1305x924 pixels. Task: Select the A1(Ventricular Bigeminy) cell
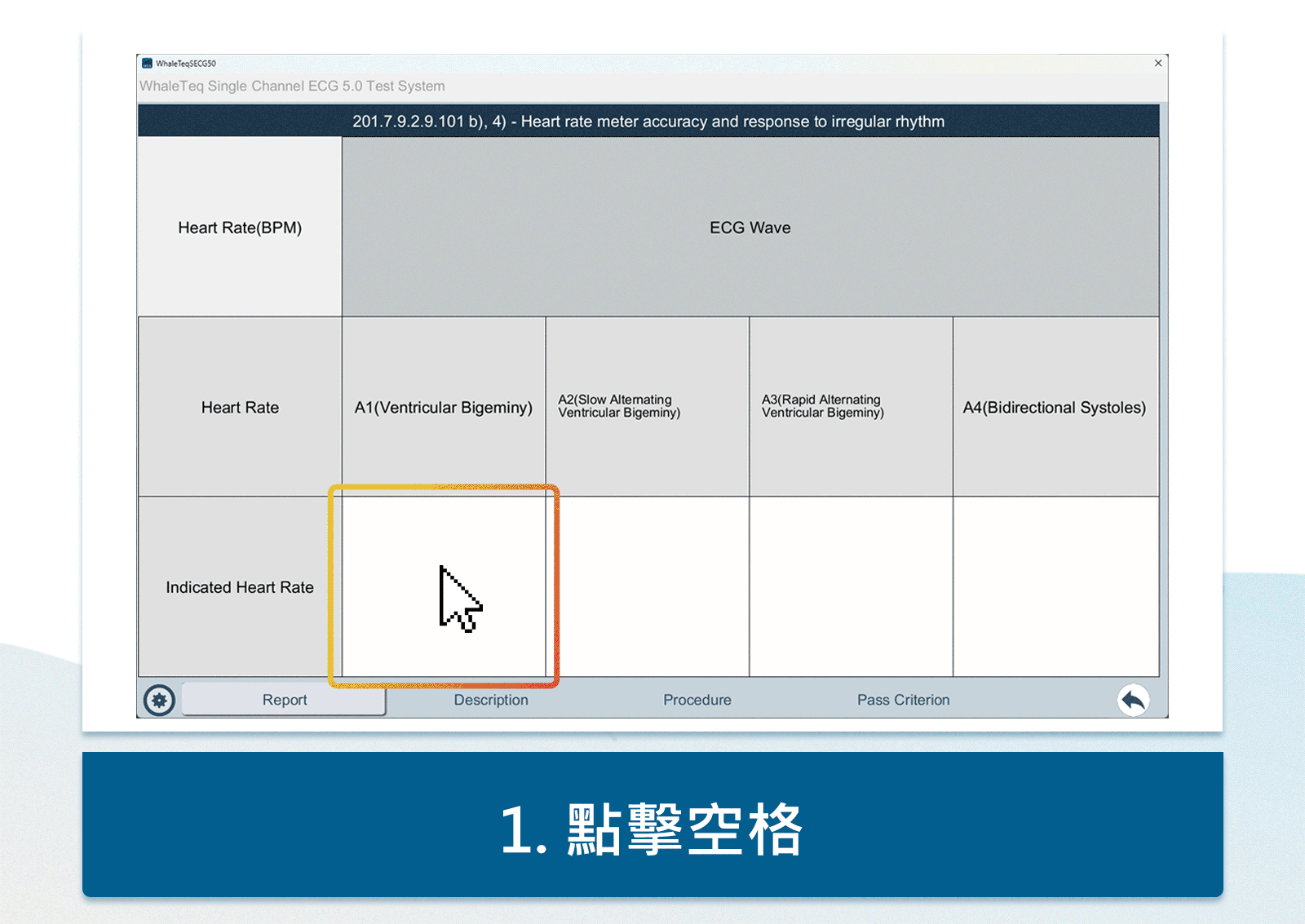coord(444,407)
